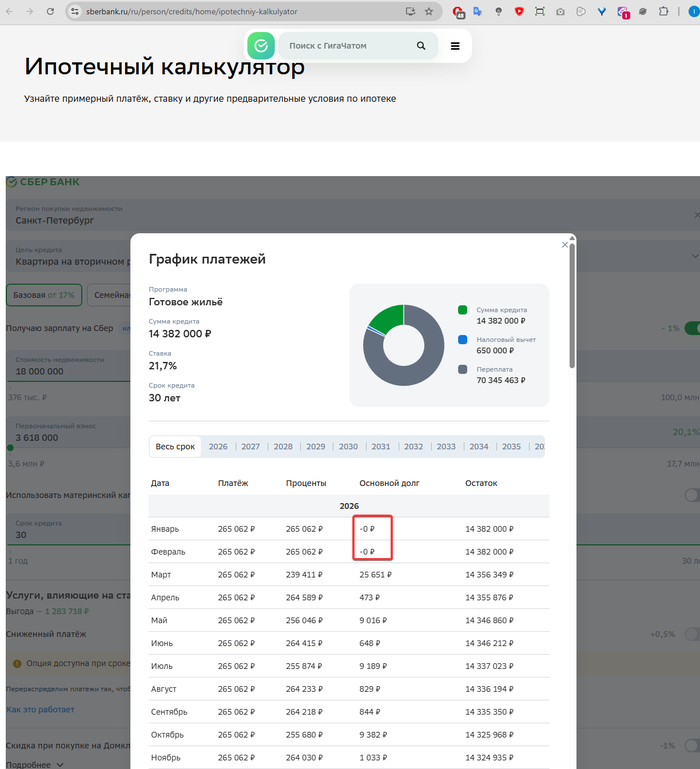700x769 pixels.
Task: Click the install app icon in the address bar
Action: [410, 11]
